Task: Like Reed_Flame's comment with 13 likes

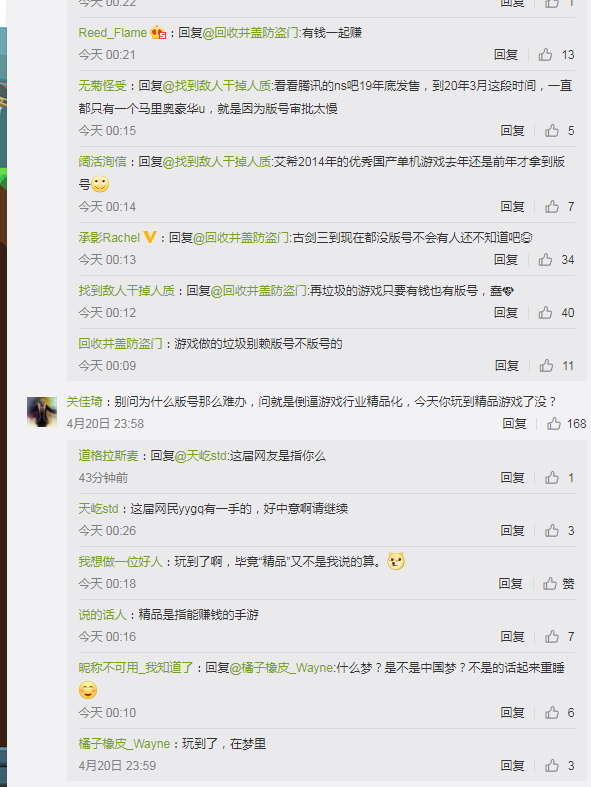Action: (545, 54)
